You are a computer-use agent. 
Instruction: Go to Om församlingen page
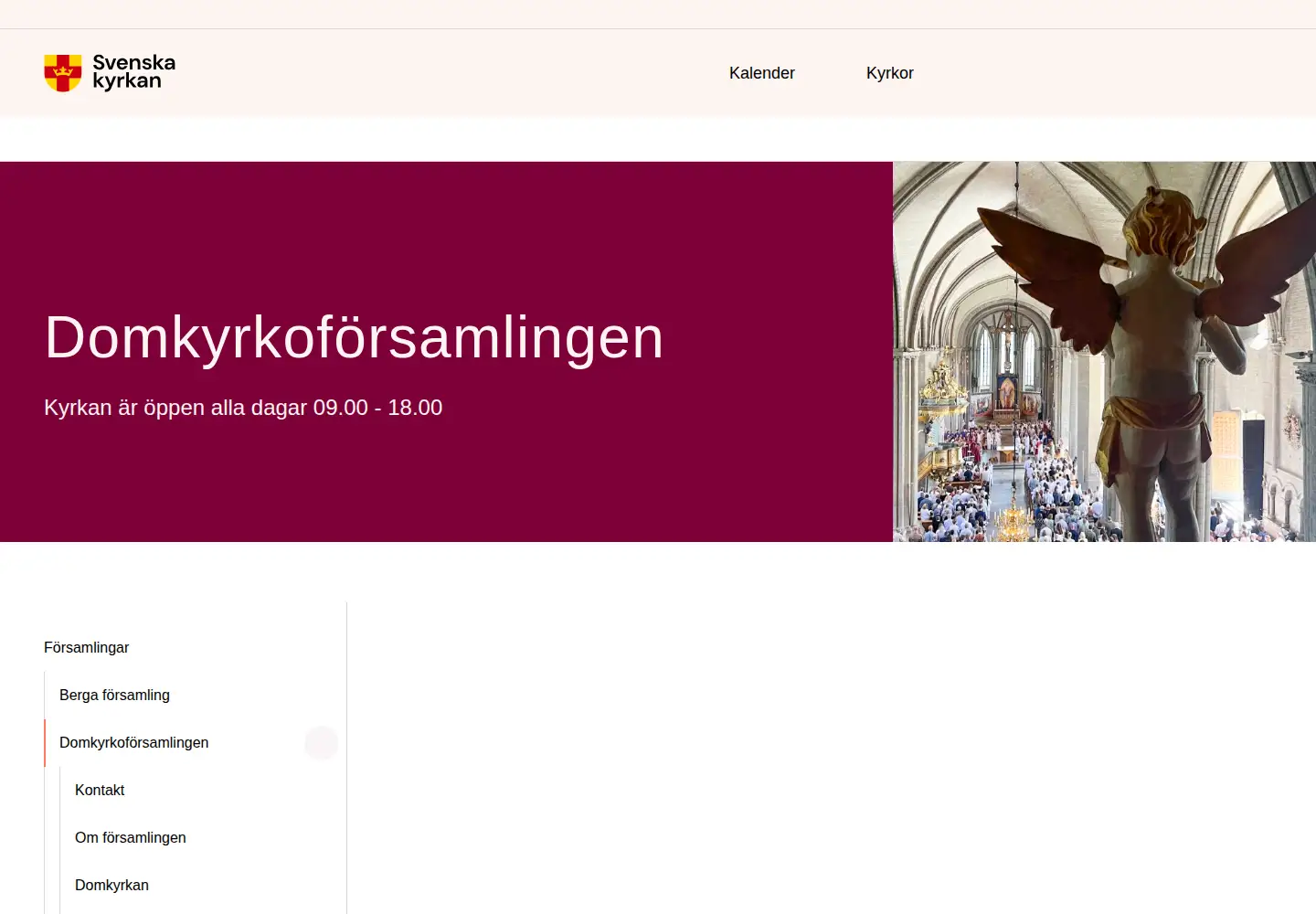pos(131,837)
